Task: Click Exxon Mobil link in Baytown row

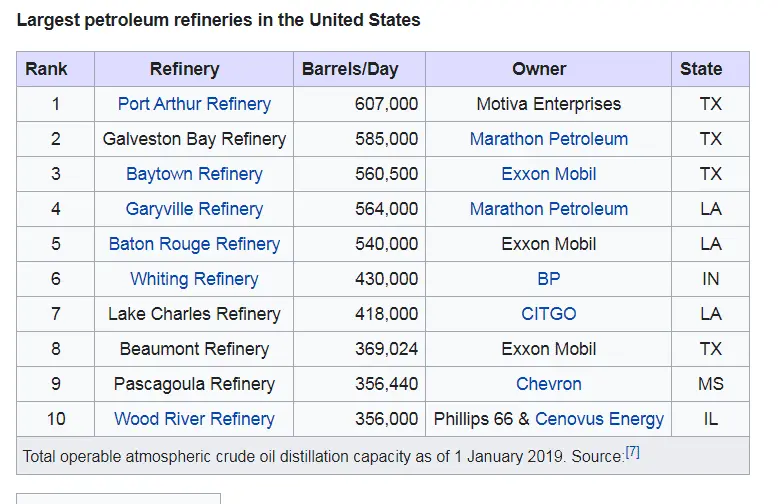Action: click(x=549, y=174)
